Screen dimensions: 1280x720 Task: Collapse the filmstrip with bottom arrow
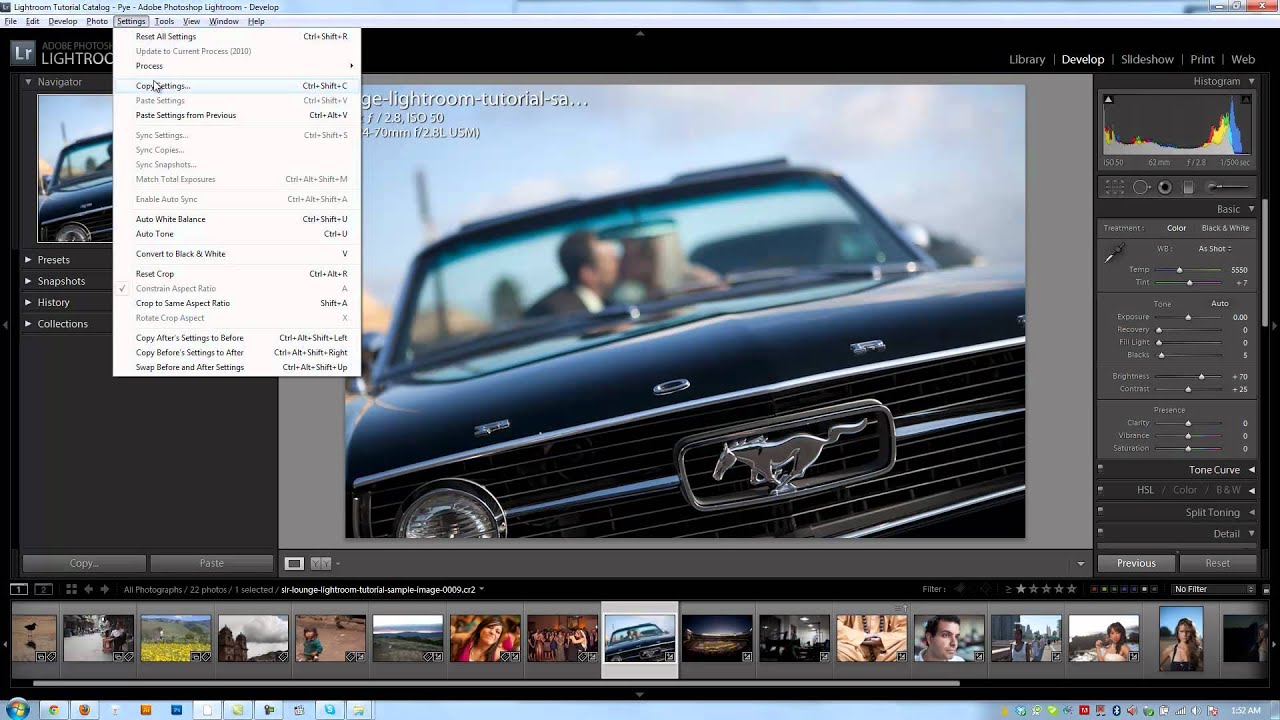(x=640, y=694)
